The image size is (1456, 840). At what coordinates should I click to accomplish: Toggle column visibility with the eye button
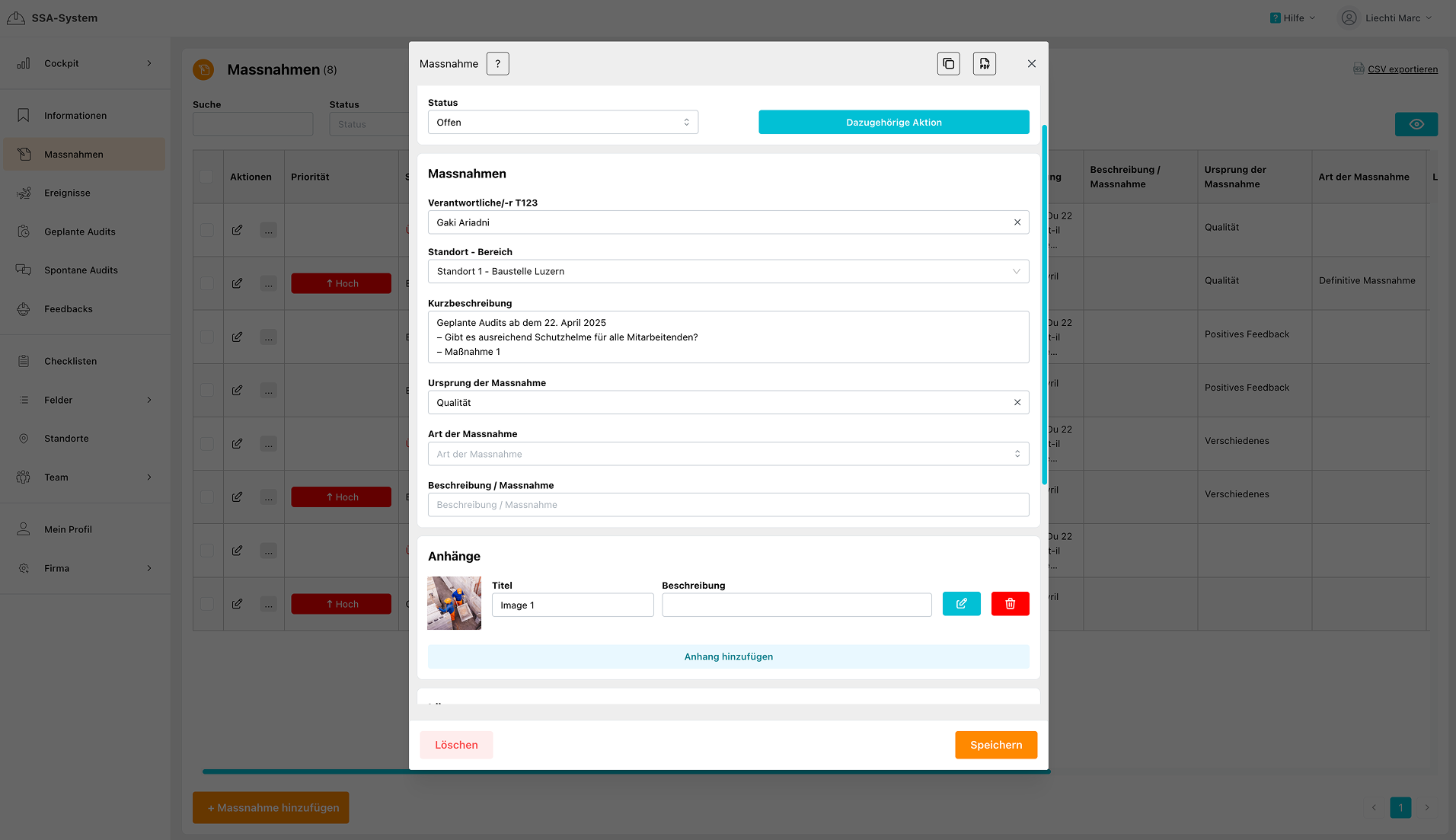(1416, 124)
